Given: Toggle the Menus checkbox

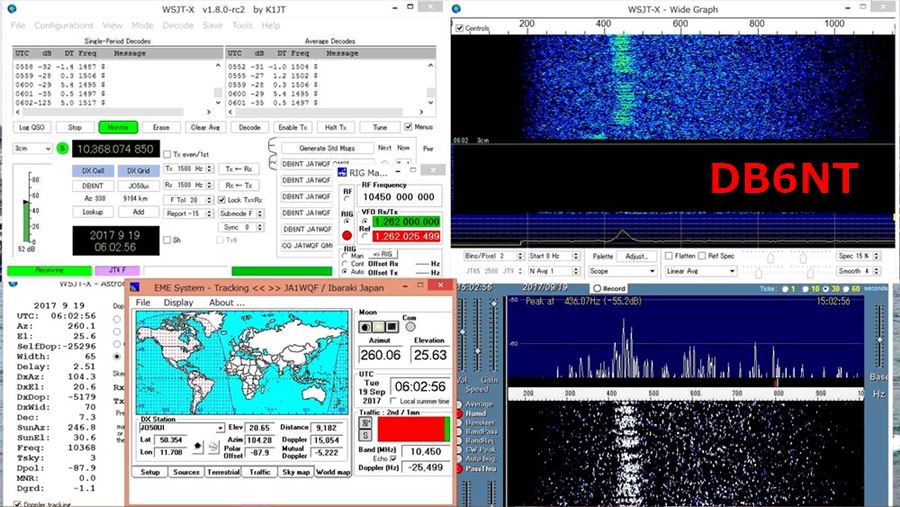Looking at the screenshot, I should (408, 127).
